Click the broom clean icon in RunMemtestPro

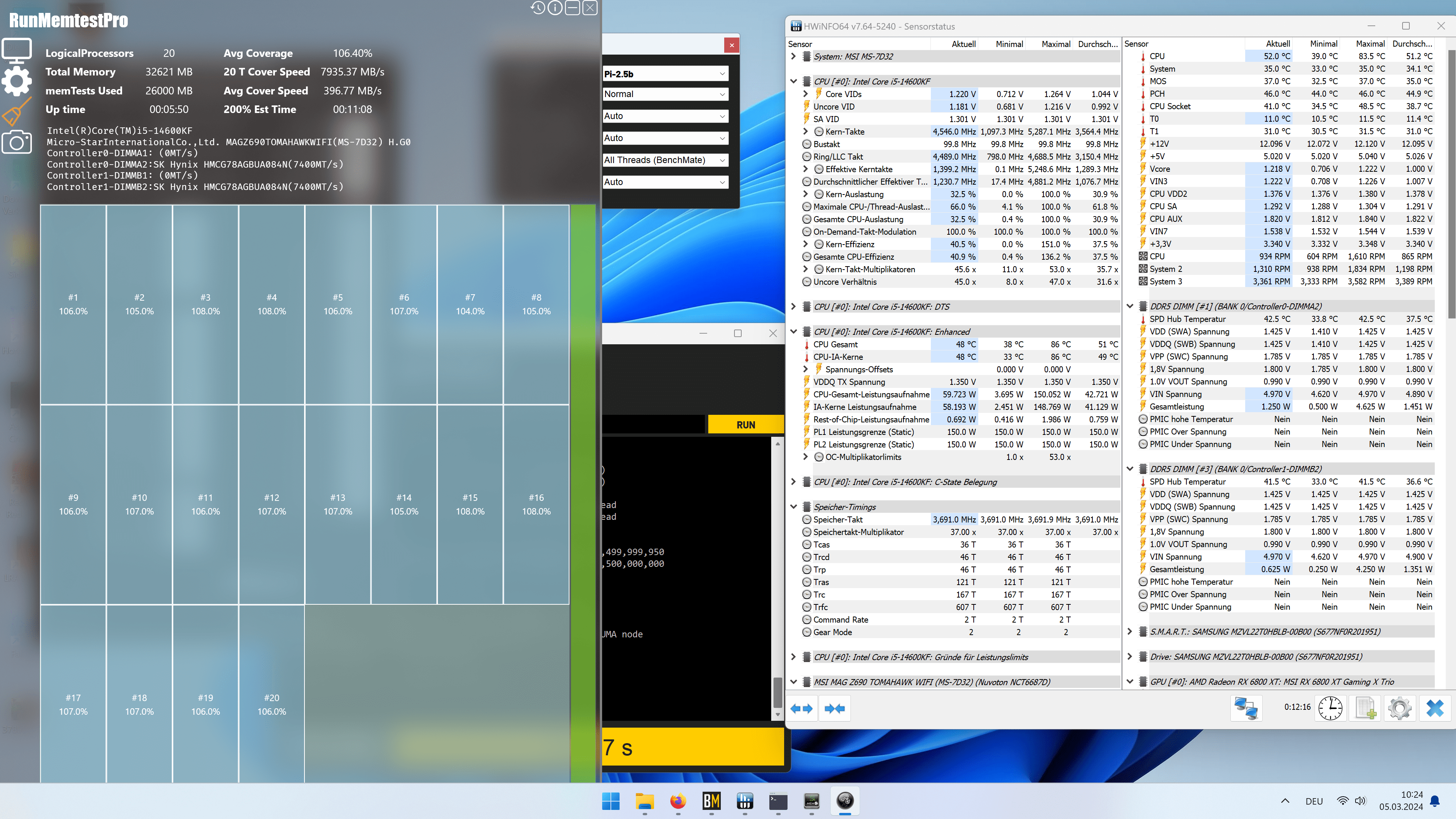[x=17, y=111]
